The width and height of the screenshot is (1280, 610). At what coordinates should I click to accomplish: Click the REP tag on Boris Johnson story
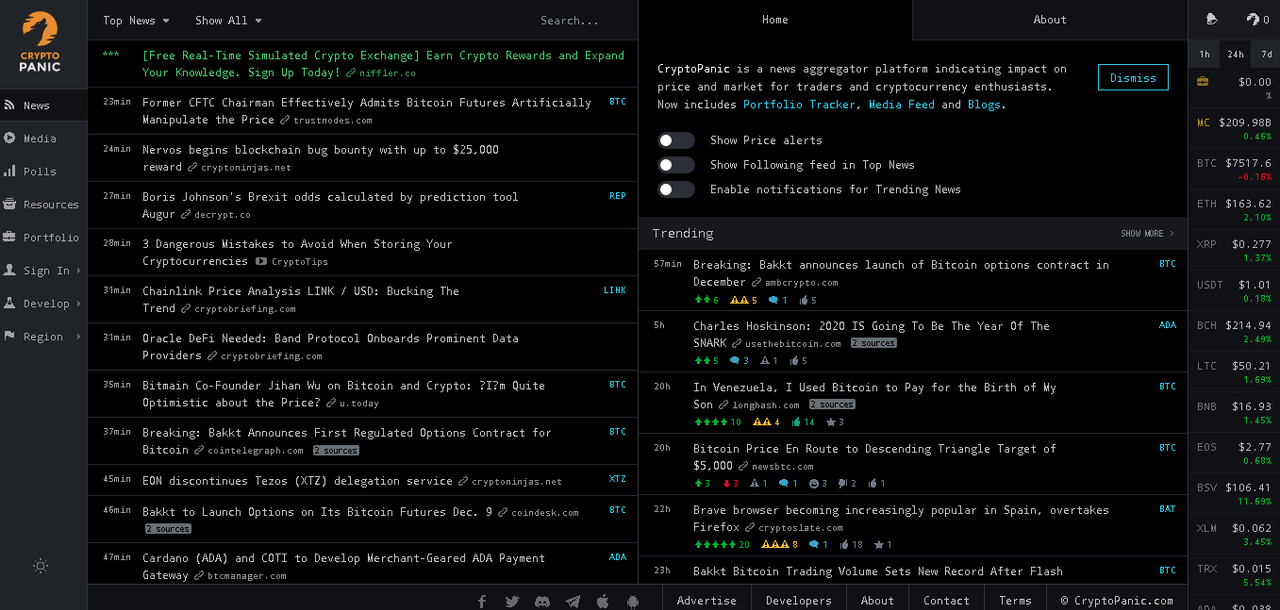pyautogui.click(x=617, y=196)
